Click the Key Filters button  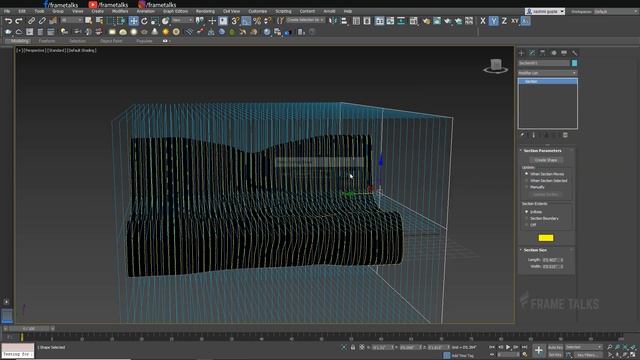tap(588, 355)
